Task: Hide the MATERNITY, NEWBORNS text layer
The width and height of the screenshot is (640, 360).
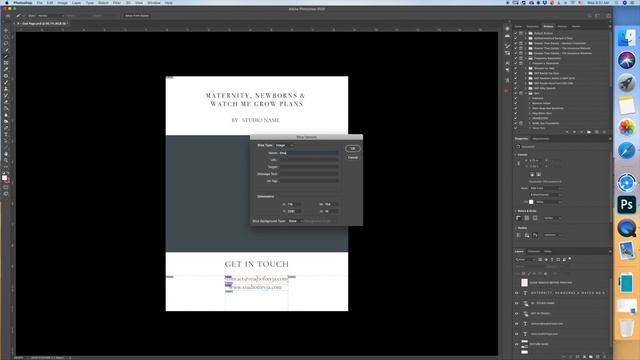Action: [x=516, y=293]
